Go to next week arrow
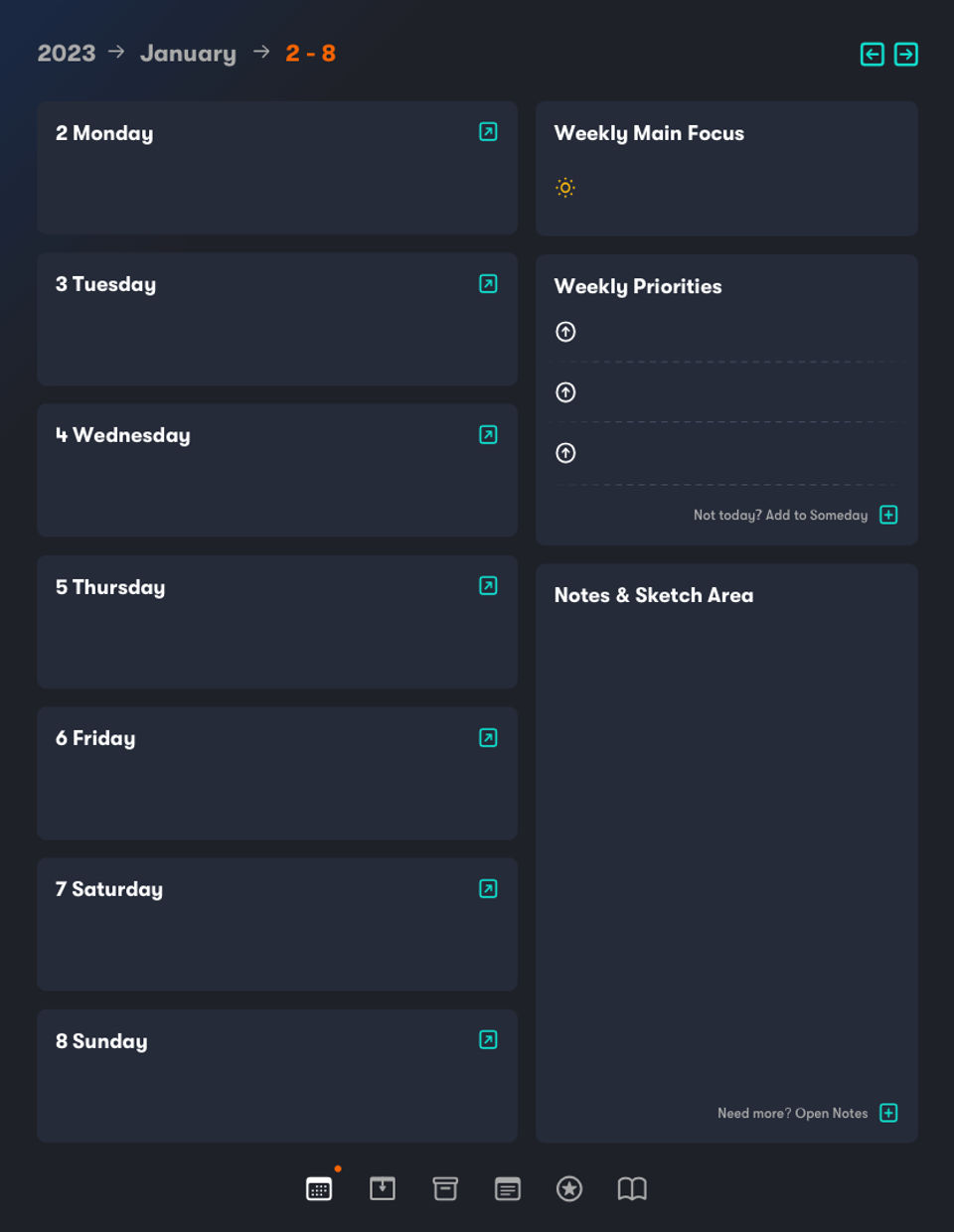954x1232 pixels. coord(905,54)
